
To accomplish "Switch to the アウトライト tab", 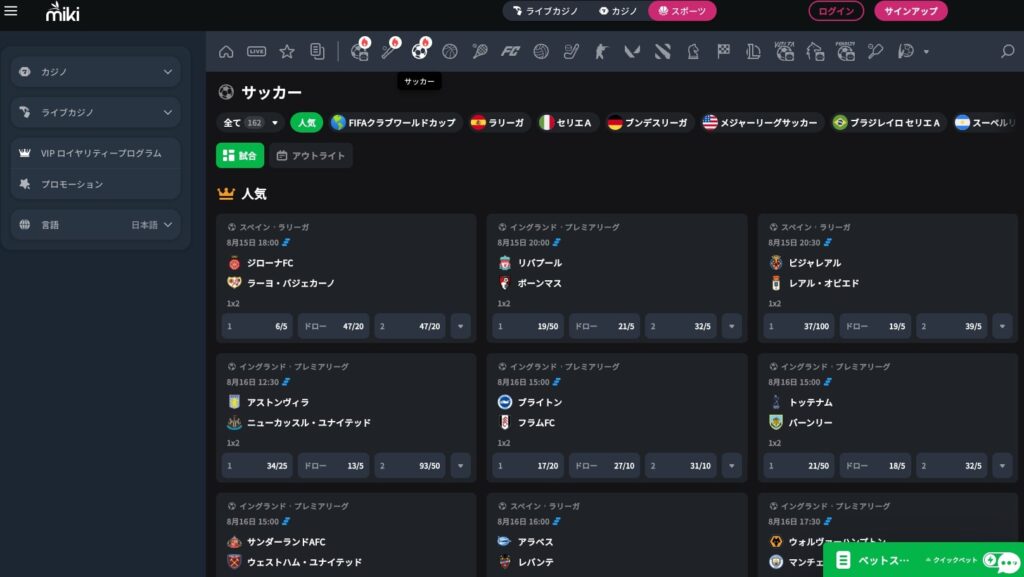I will pyautogui.click(x=311, y=155).
